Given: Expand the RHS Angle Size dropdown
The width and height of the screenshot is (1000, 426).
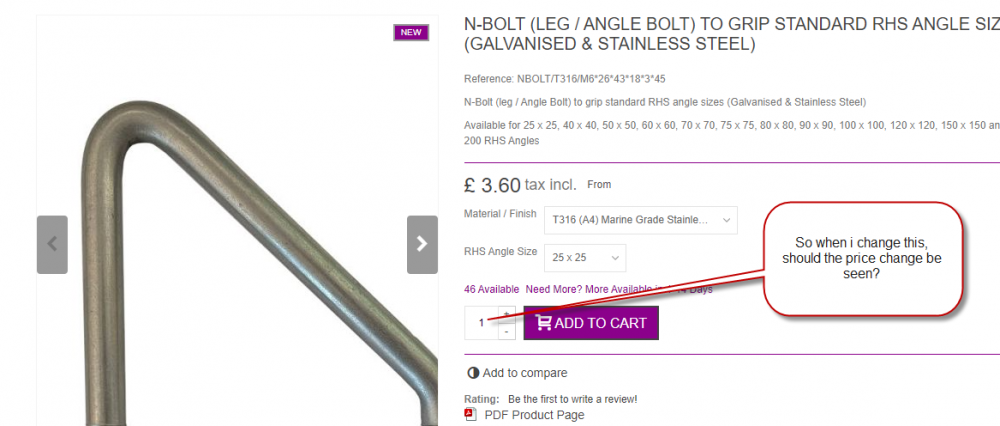Looking at the screenshot, I should 585,258.
